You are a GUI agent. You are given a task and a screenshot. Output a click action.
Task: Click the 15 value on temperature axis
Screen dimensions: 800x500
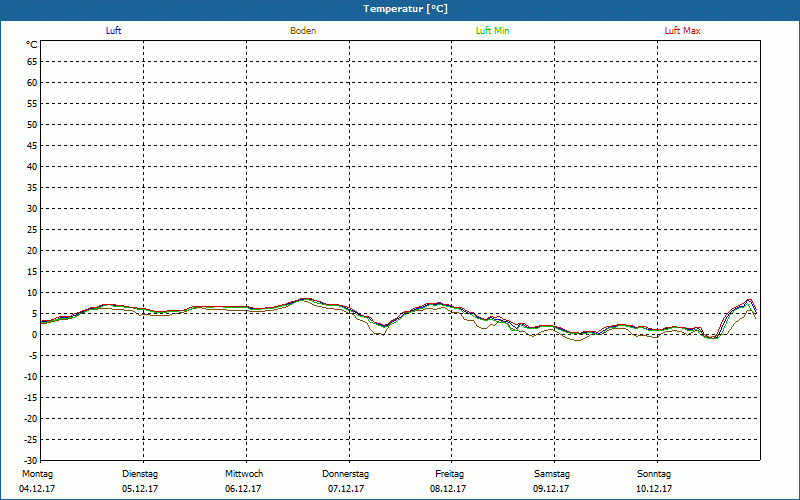click(32, 271)
